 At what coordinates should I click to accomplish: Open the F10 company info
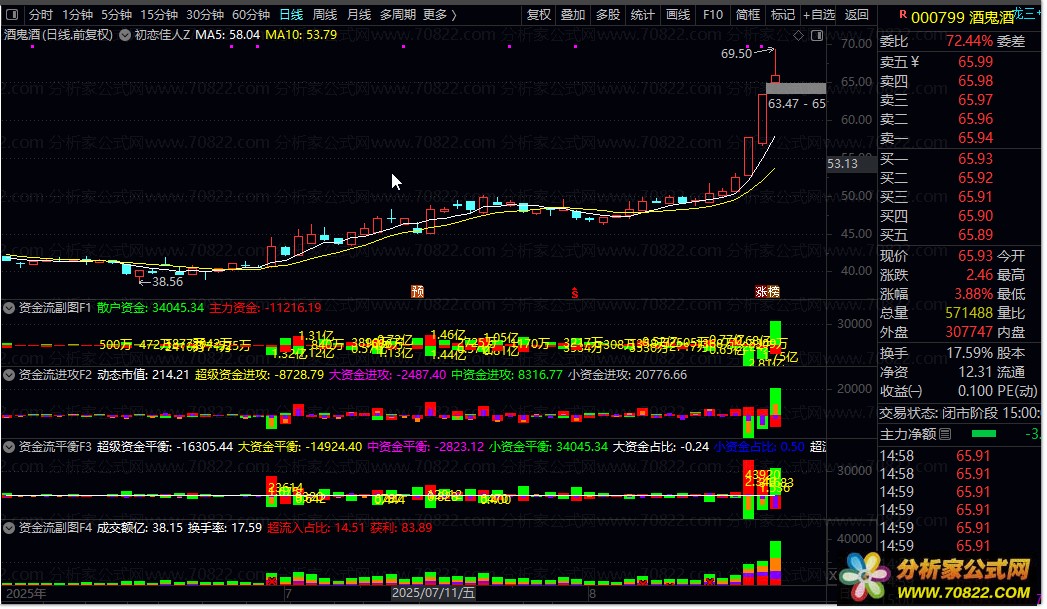click(712, 15)
